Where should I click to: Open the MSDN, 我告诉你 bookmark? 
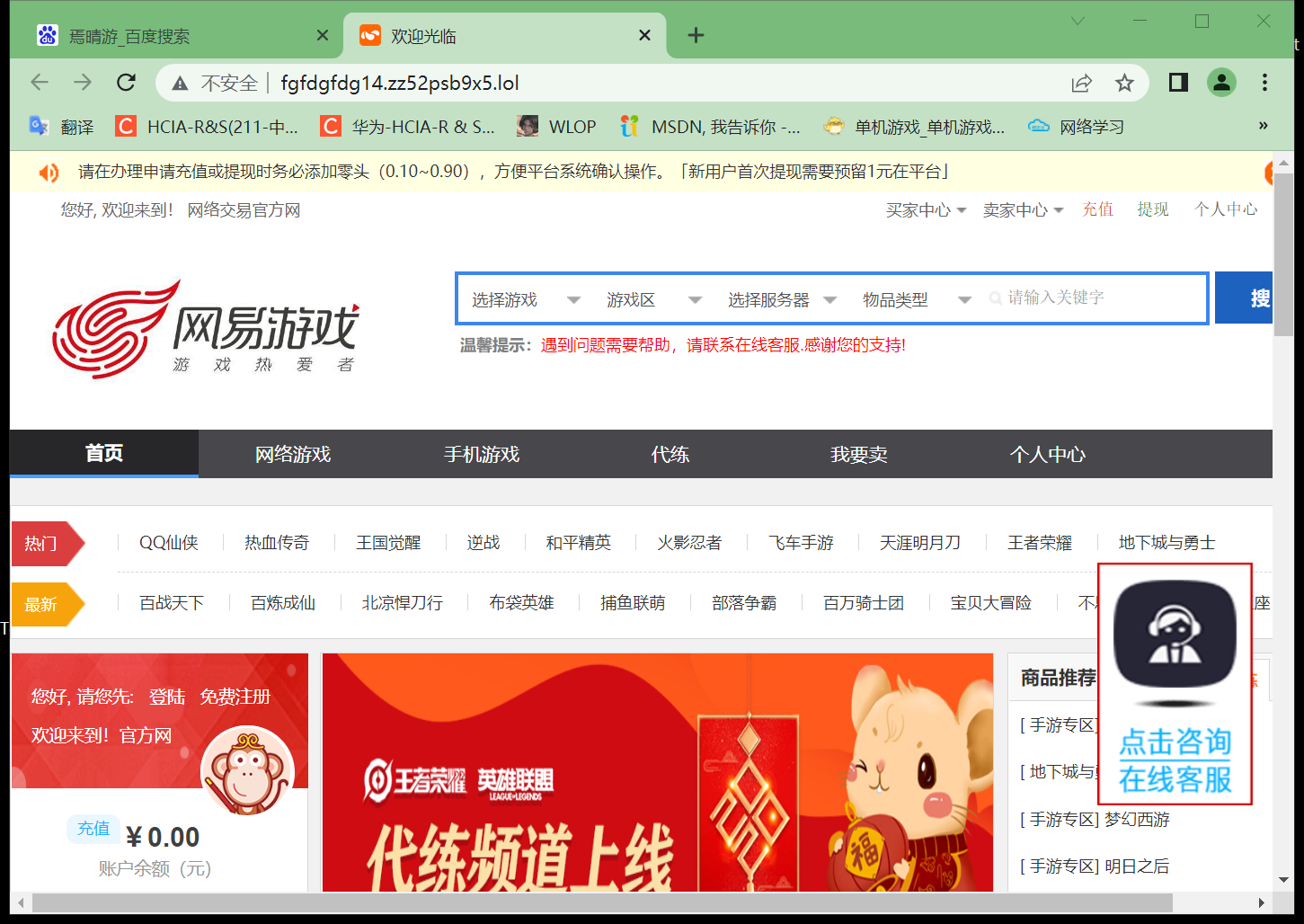pyautogui.click(x=710, y=127)
